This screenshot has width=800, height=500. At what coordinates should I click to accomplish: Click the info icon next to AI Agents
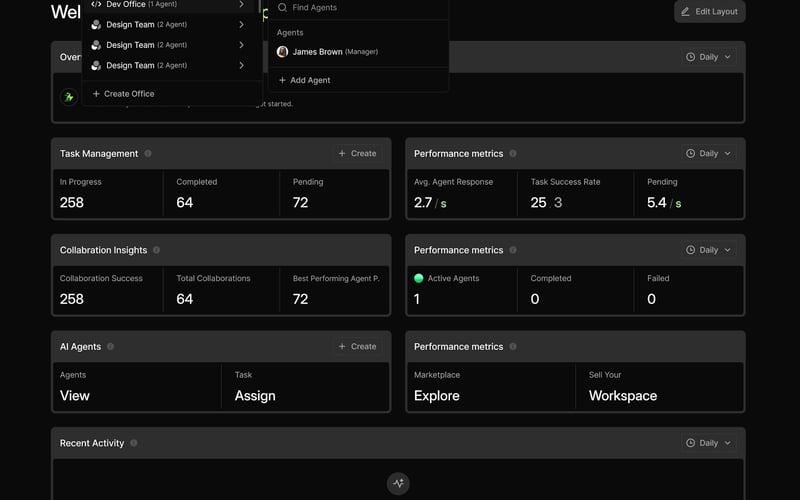click(110, 346)
